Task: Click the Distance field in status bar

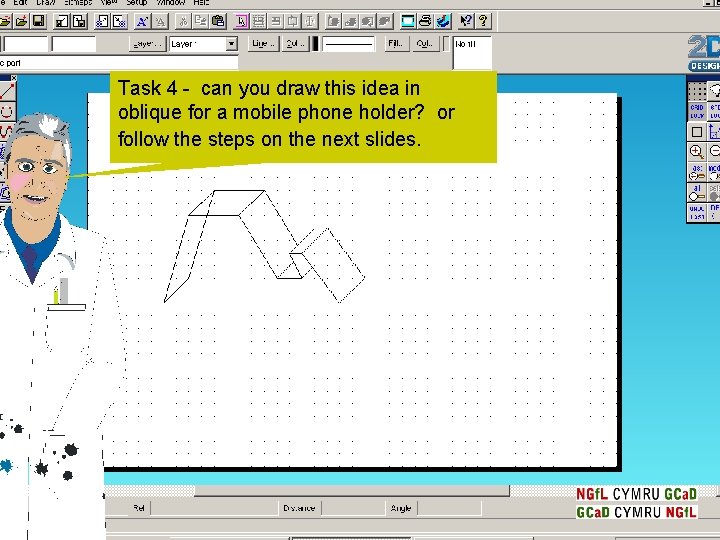Action: [x=352, y=508]
